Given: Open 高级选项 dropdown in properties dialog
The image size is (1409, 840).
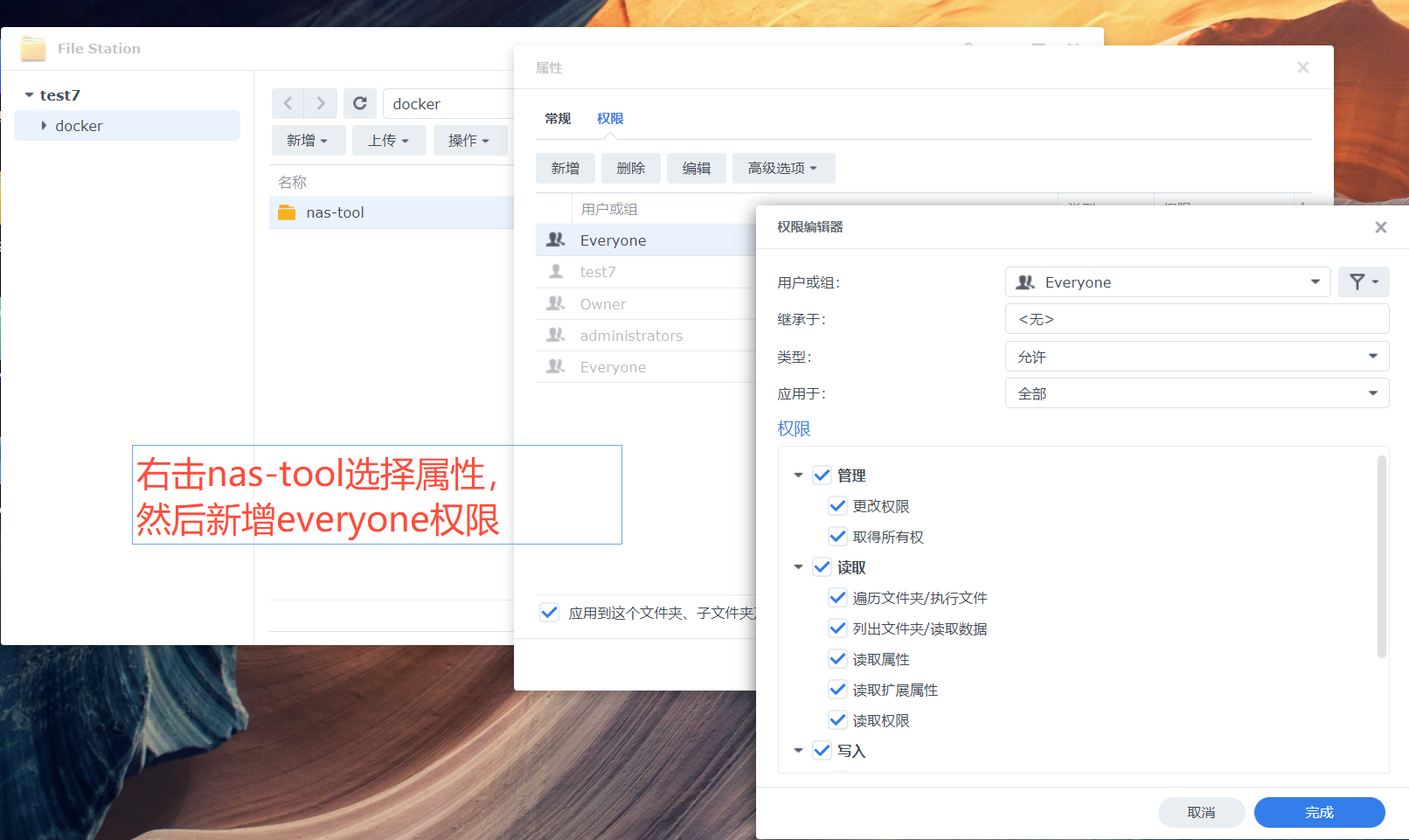Looking at the screenshot, I should pyautogui.click(x=783, y=168).
